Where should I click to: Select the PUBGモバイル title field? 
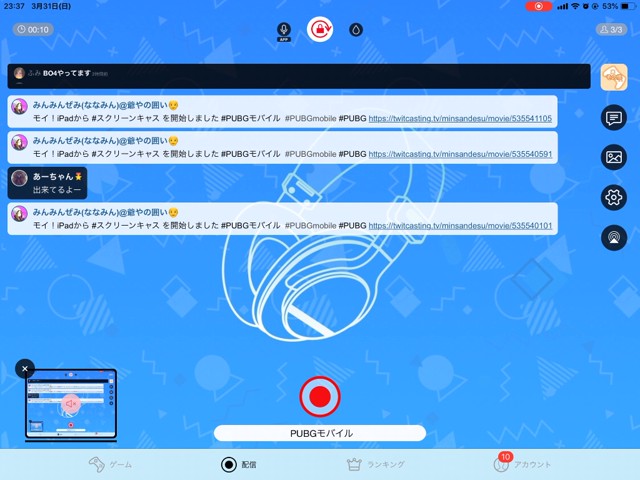tap(320, 433)
